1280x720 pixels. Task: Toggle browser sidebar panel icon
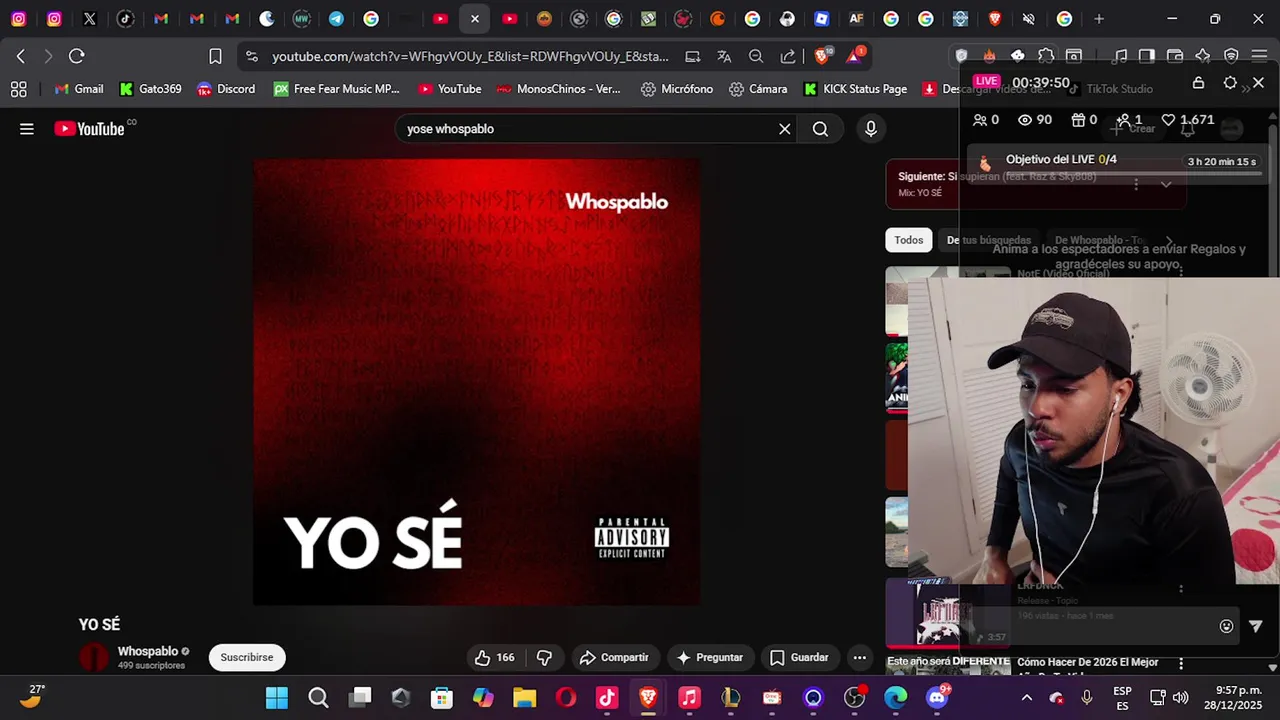click(1147, 56)
